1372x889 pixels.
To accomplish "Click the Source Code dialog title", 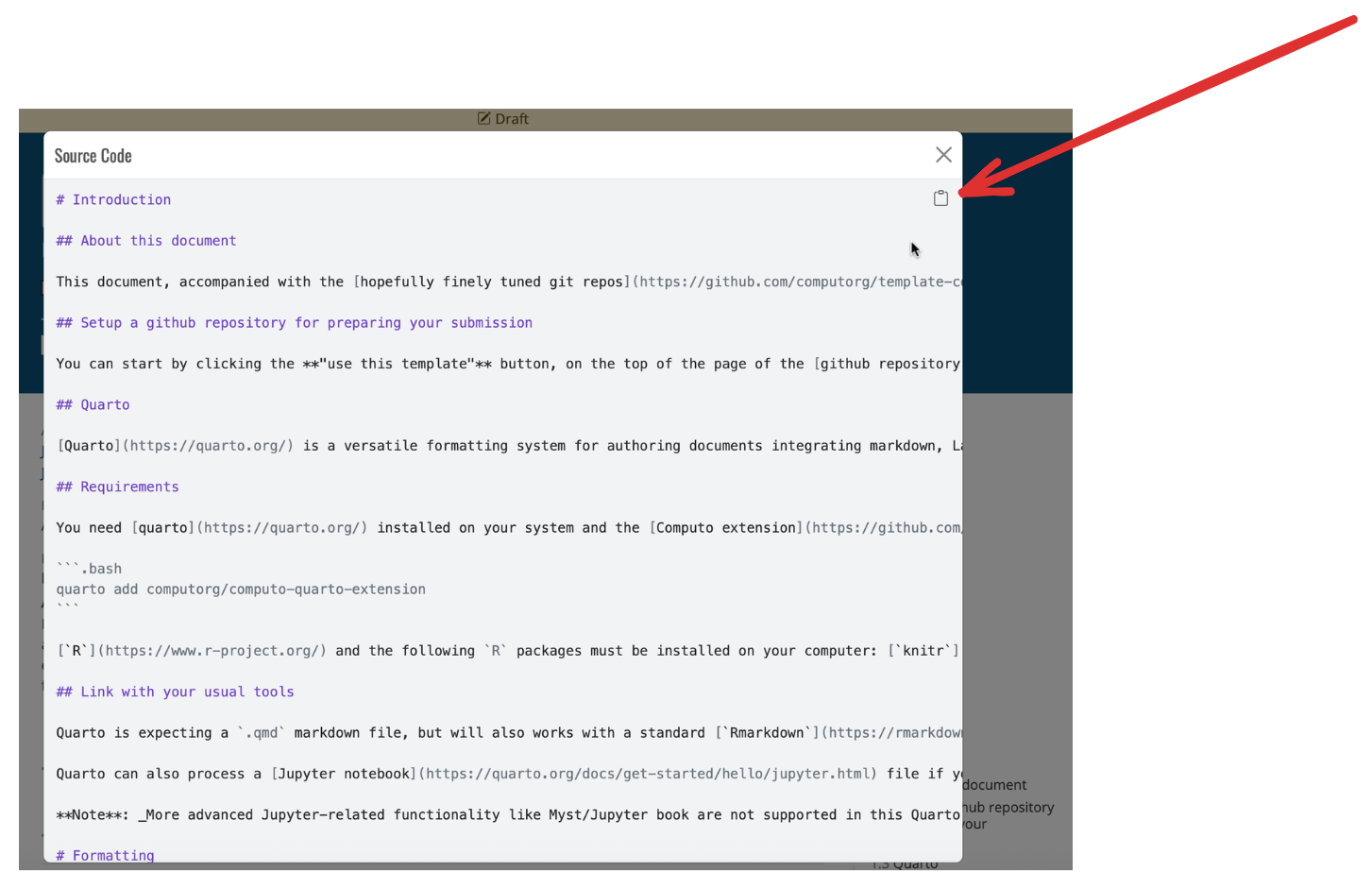I will [93, 156].
